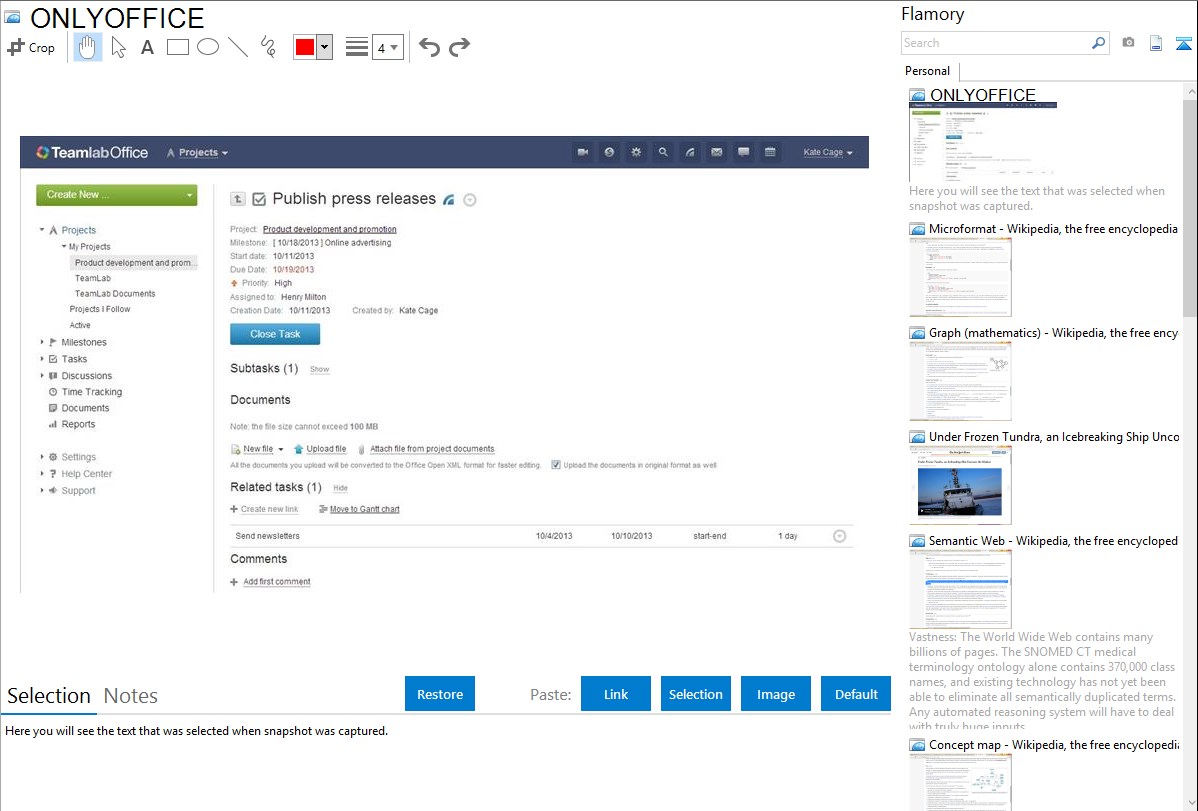Viewport: 1198px width, 811px height.
Task: Open the calendar icon in TeamLab header
Action: pyautogui.click(x=770, y=152)
